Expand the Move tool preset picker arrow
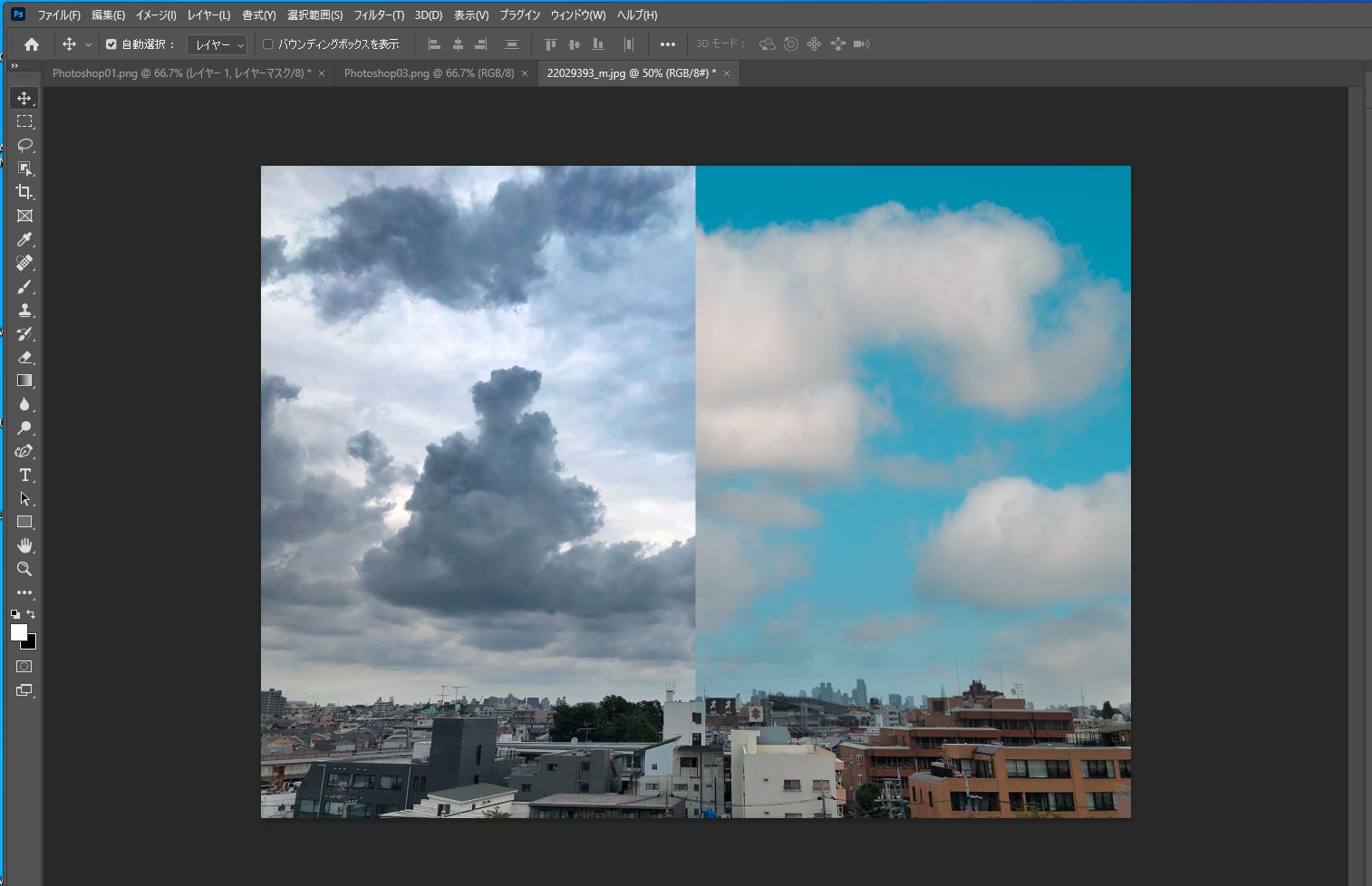This screenshot has width=1372, height=886. click(88, 44)
